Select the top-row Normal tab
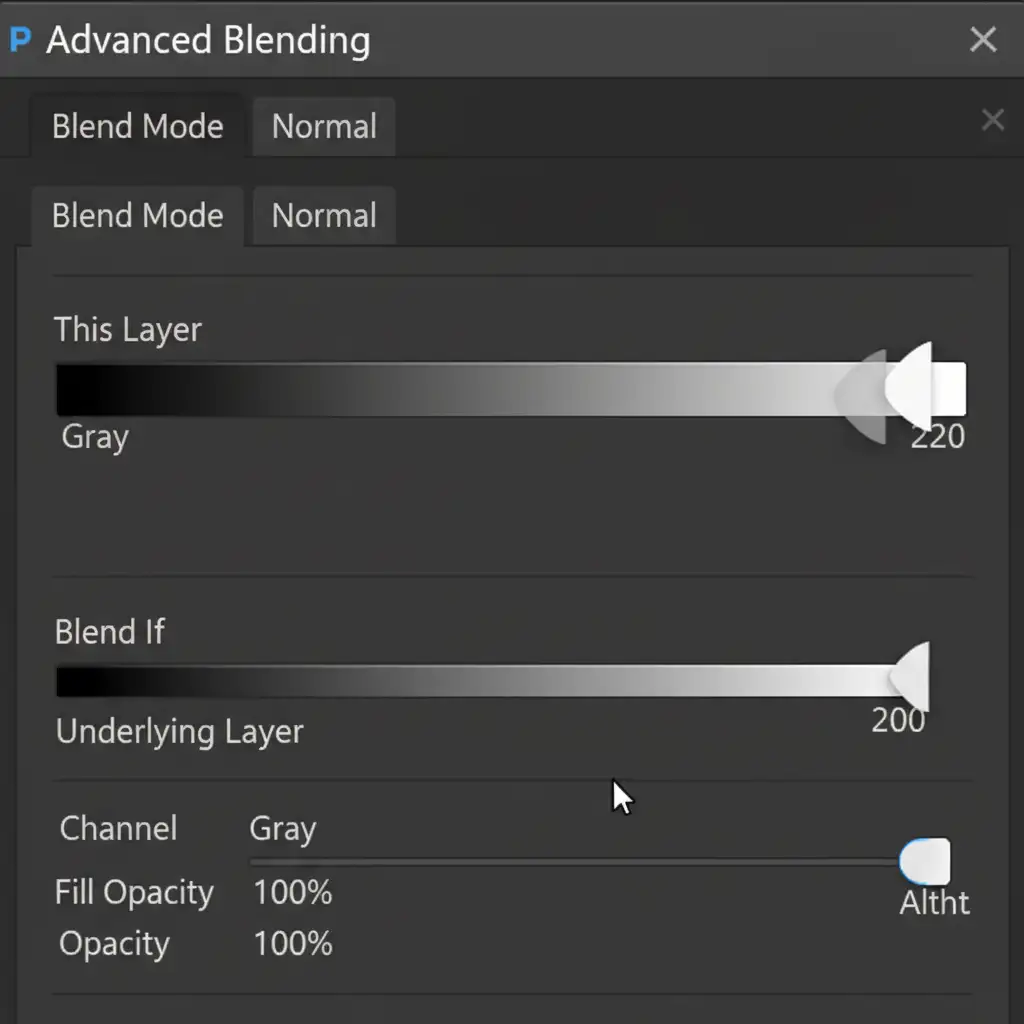 (324, 127)
